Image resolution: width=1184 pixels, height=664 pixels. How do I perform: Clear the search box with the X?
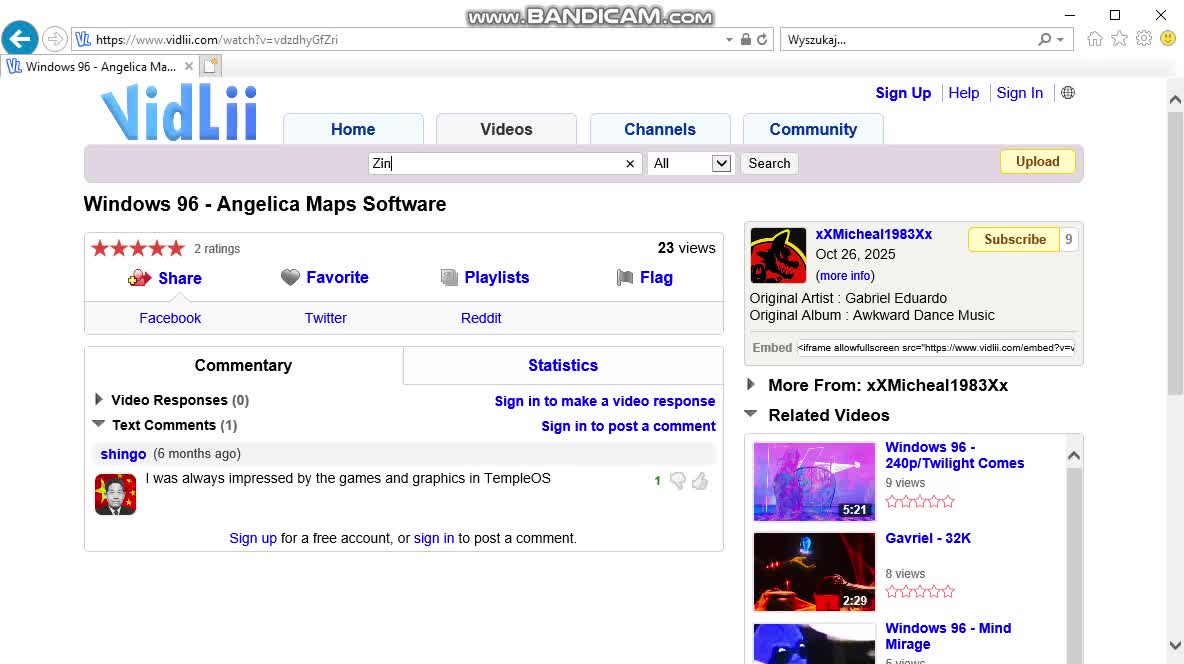[x=630, y=164]
